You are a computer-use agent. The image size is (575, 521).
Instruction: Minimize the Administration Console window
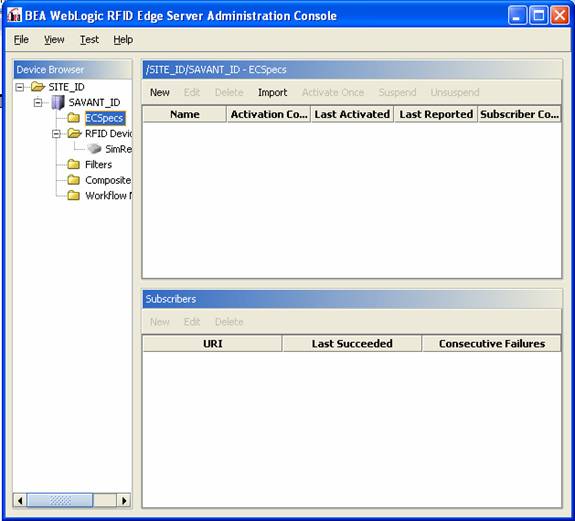517,16
